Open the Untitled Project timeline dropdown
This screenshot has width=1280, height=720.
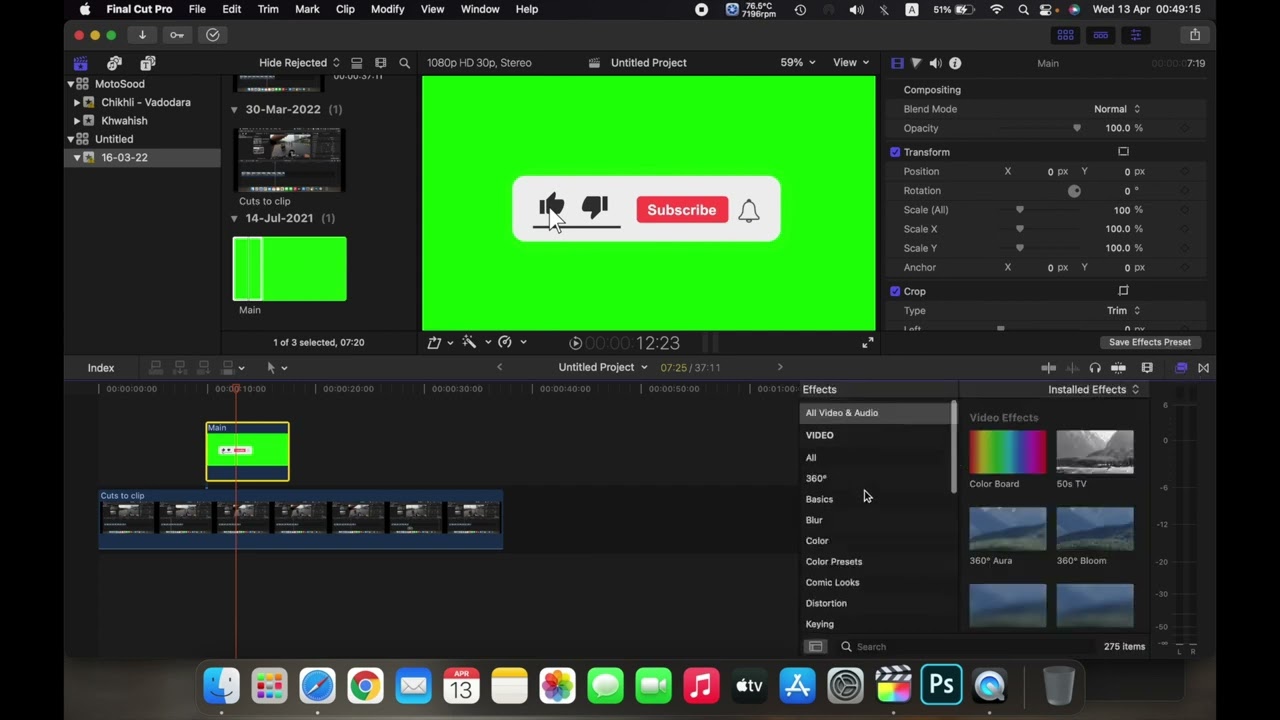tap(602, 367)
